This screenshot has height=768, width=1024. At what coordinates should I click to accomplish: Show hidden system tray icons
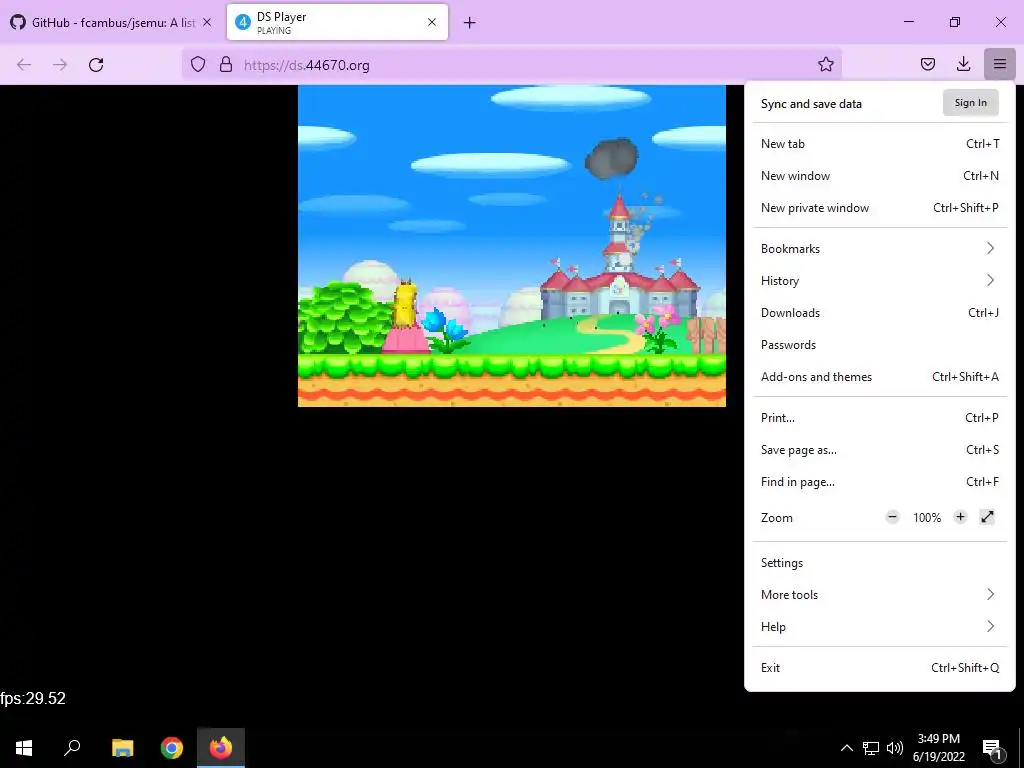pyautogui.click(x=846, y=748)
